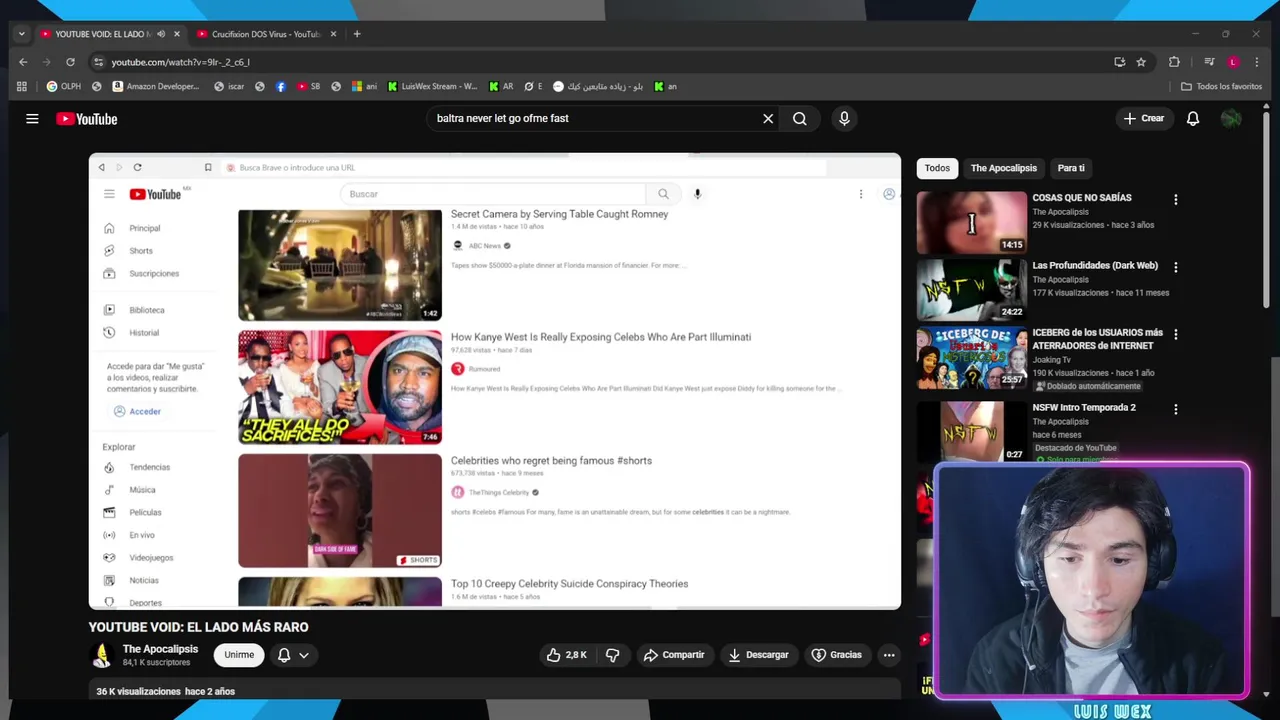Open options for ICEBERG de los USUARIOS
1280x720 pixels.
tap(1176, 335)
